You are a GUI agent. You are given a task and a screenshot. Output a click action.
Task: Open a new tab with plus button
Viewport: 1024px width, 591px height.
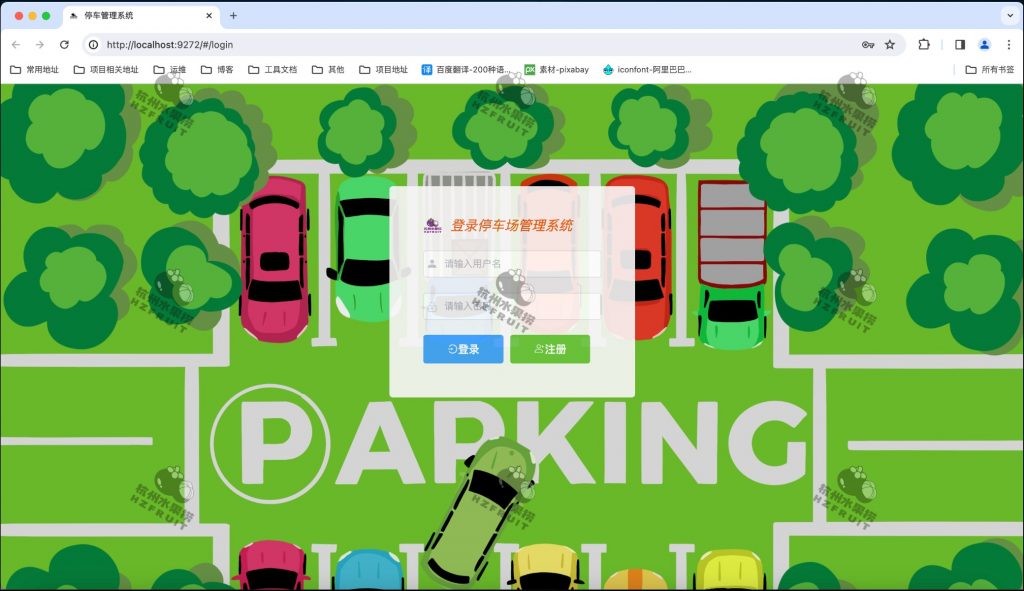pyautogui.click(x=234, y=16)
